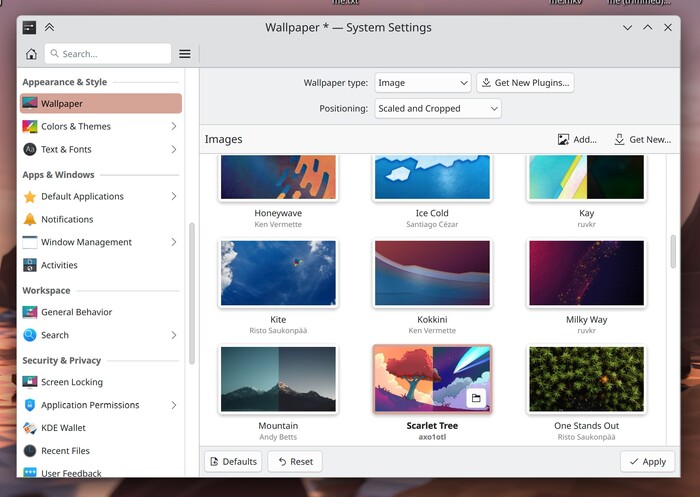
Task: Open the Wallpaper type dropdown
Action: tap(423, 83)
